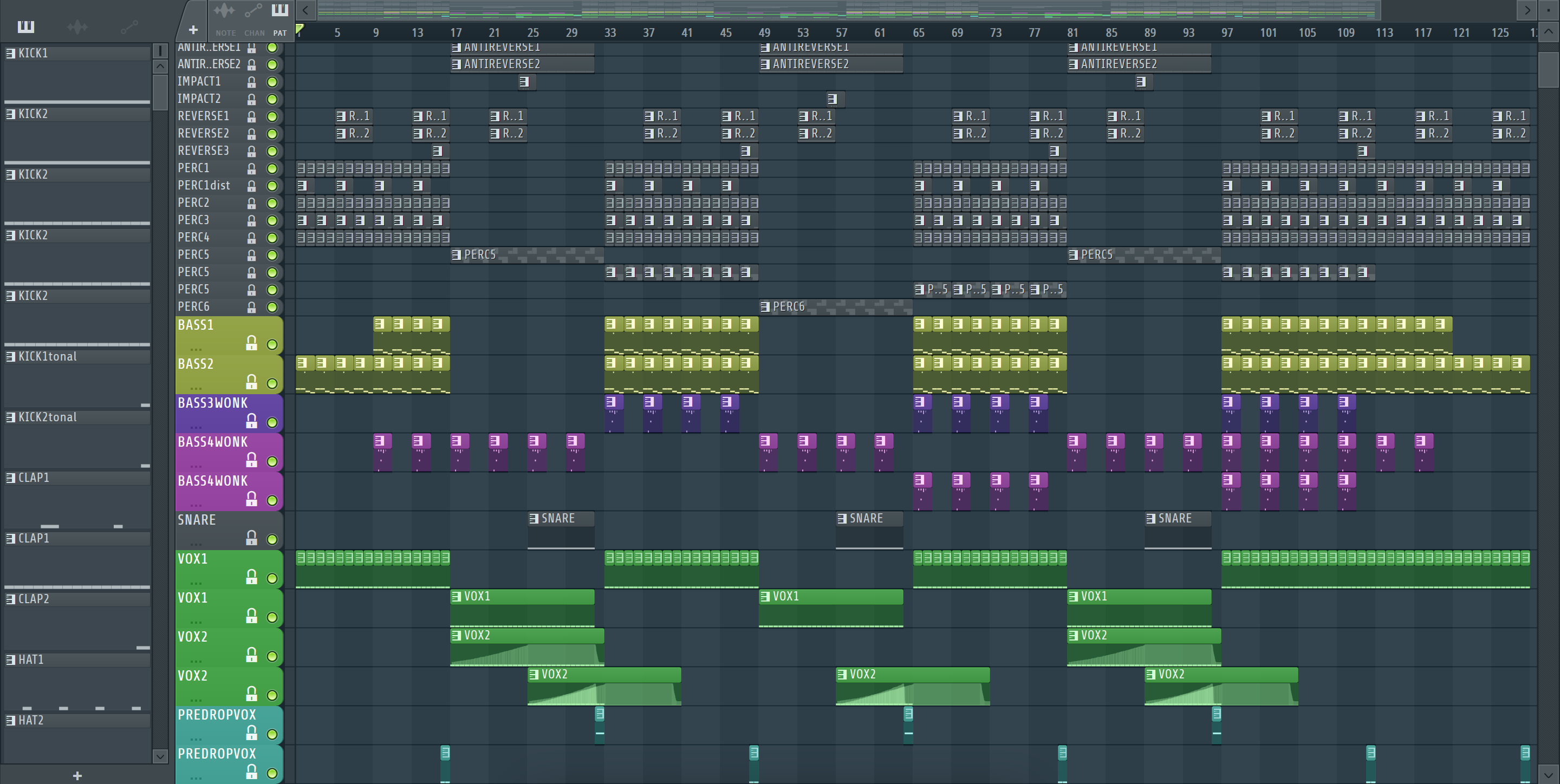Click the lock icon on PERC1dist track
Image resolution: width=1560 pixels, height=784 pixels.
click(x=251, y=186)
